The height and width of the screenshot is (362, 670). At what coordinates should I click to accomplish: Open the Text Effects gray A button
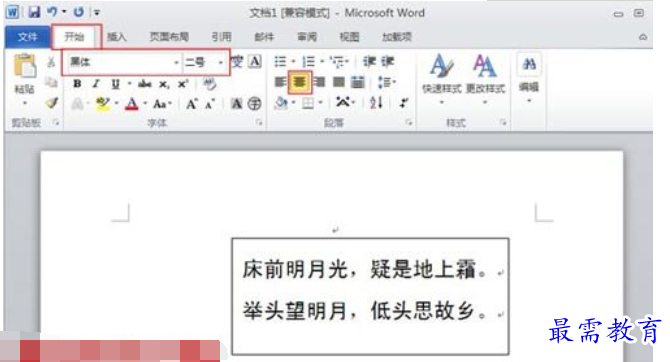pos(77,104)
